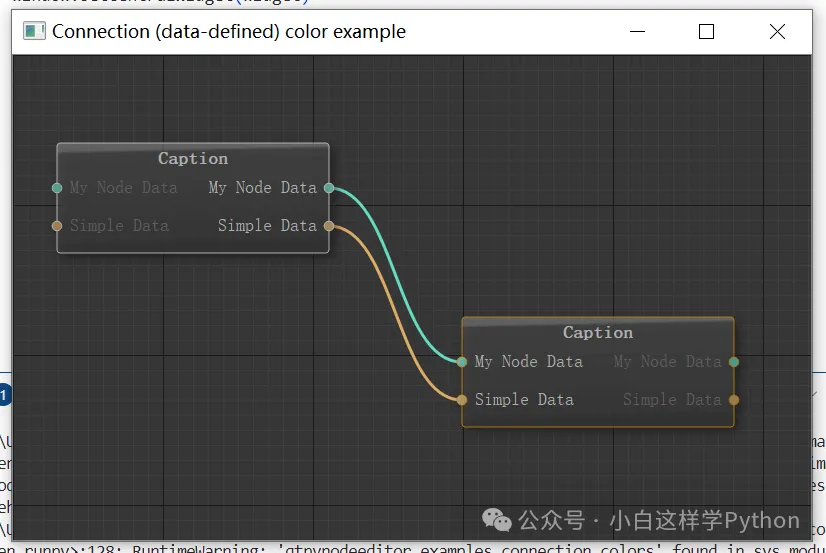Click the green My Node Data output port on left node
This screenshot has height=553, width=826.
(329, 188)
